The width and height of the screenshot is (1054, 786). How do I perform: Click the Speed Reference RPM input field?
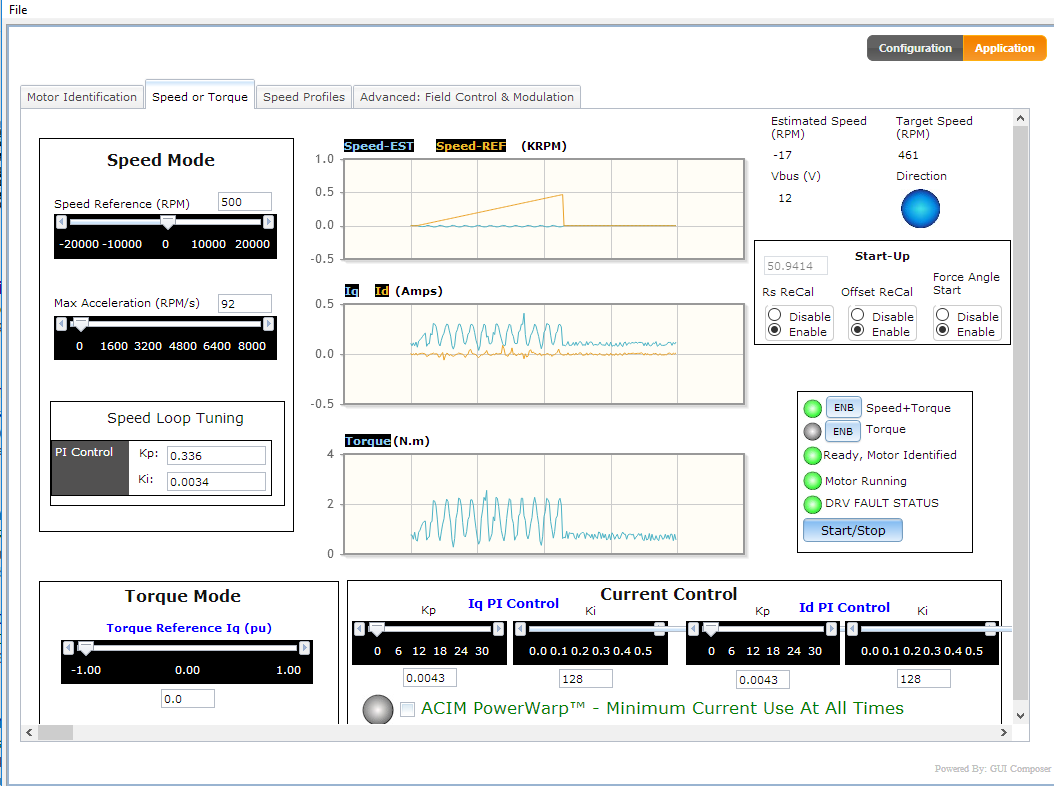pos(245,202)
